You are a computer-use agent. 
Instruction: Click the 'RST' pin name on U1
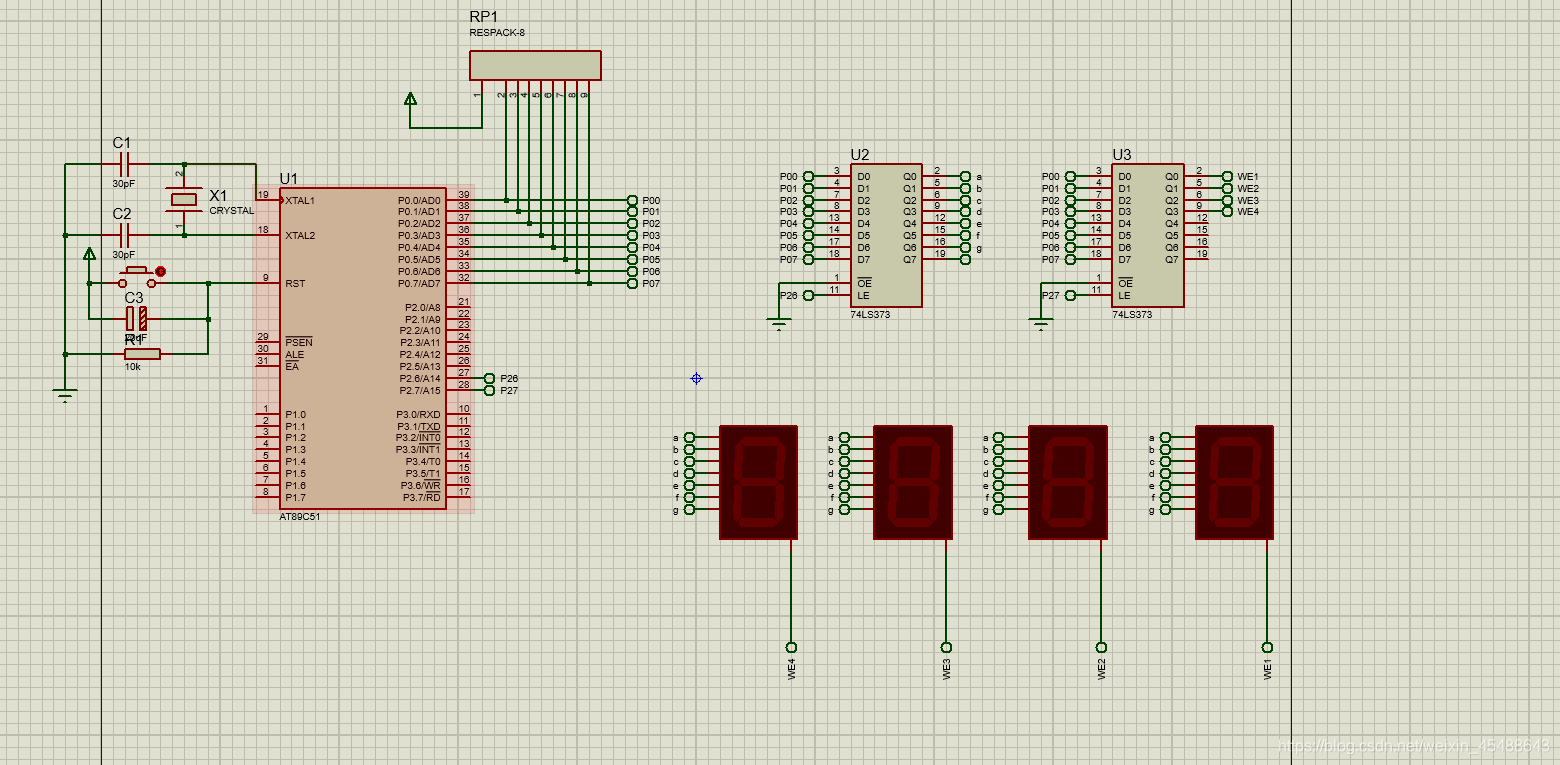coord(295,284)
